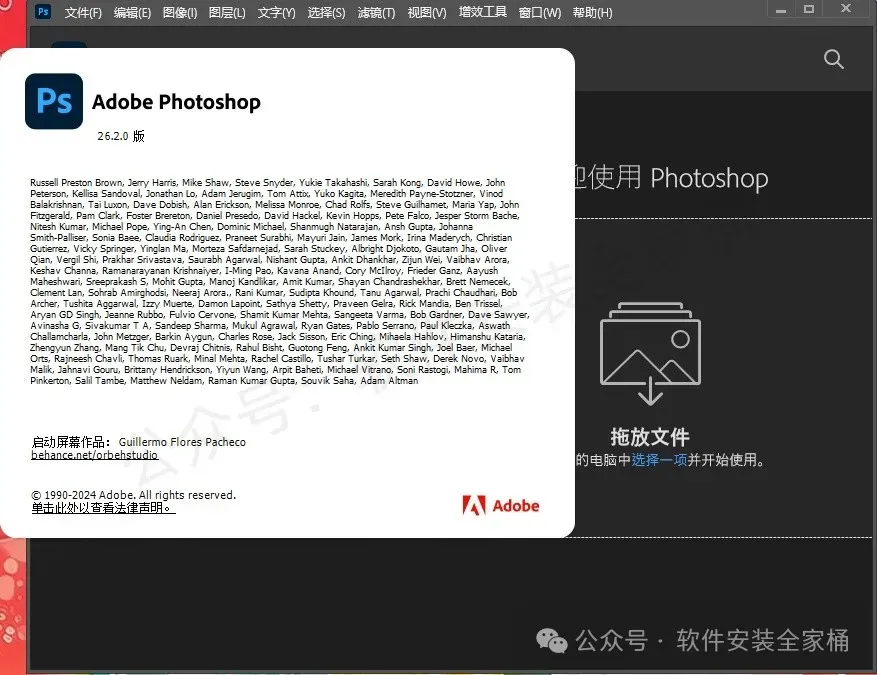Open the 图层(L) menu
This screenshot has width=877, height=675.
click(227, 12)
